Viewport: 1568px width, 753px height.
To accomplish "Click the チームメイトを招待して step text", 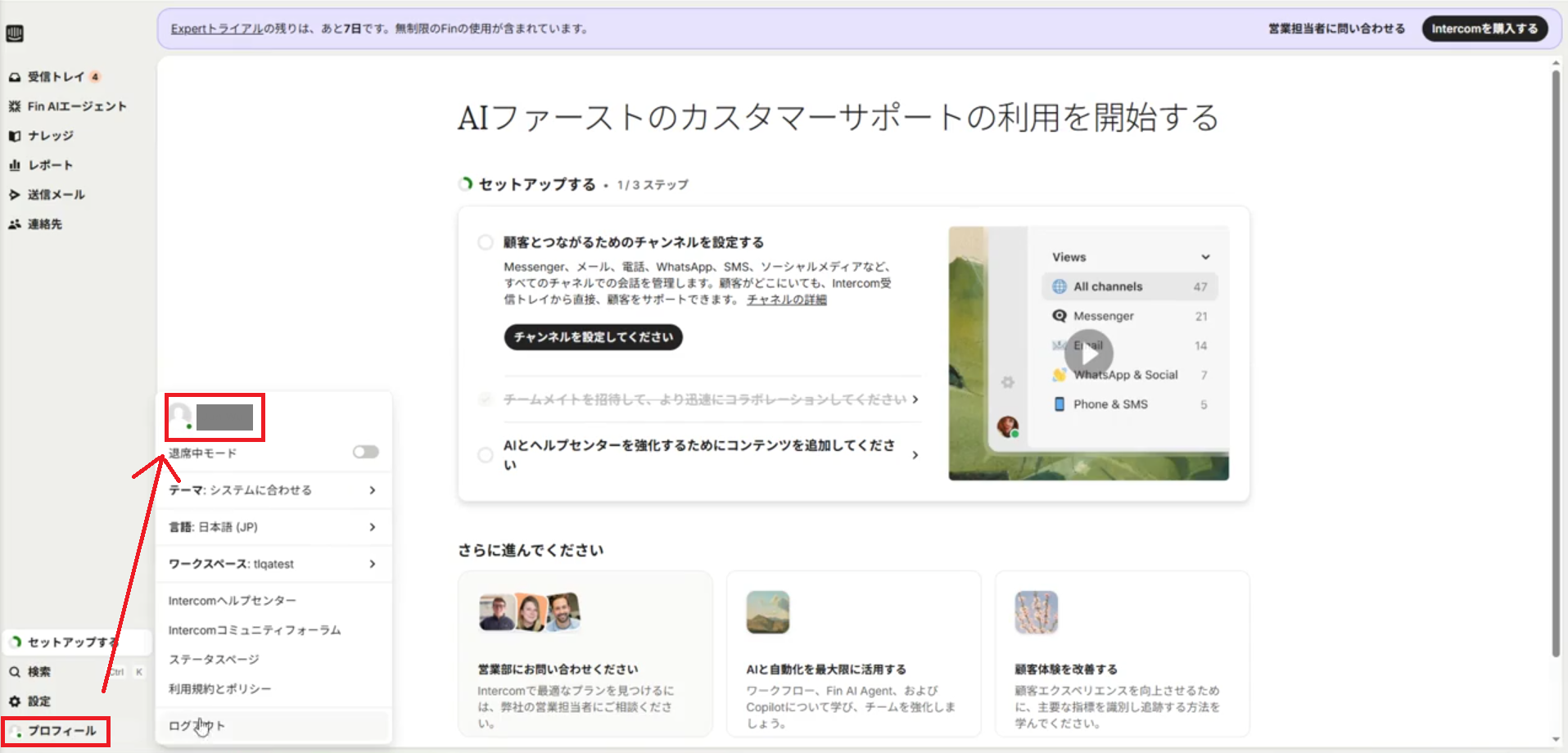I will (705, 399).
